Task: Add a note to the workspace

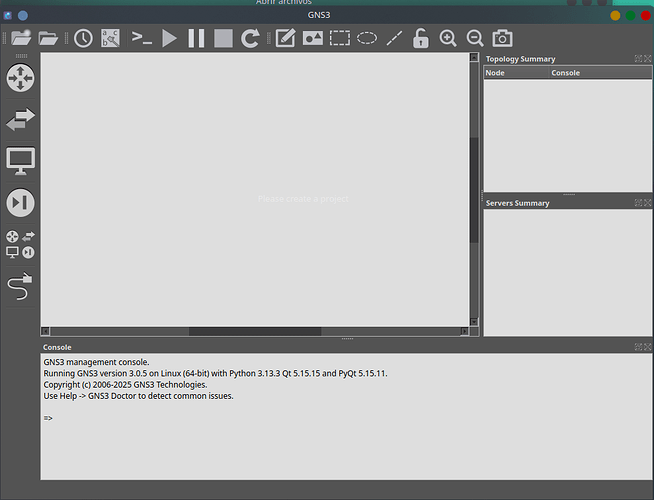Action: (286, 38)
